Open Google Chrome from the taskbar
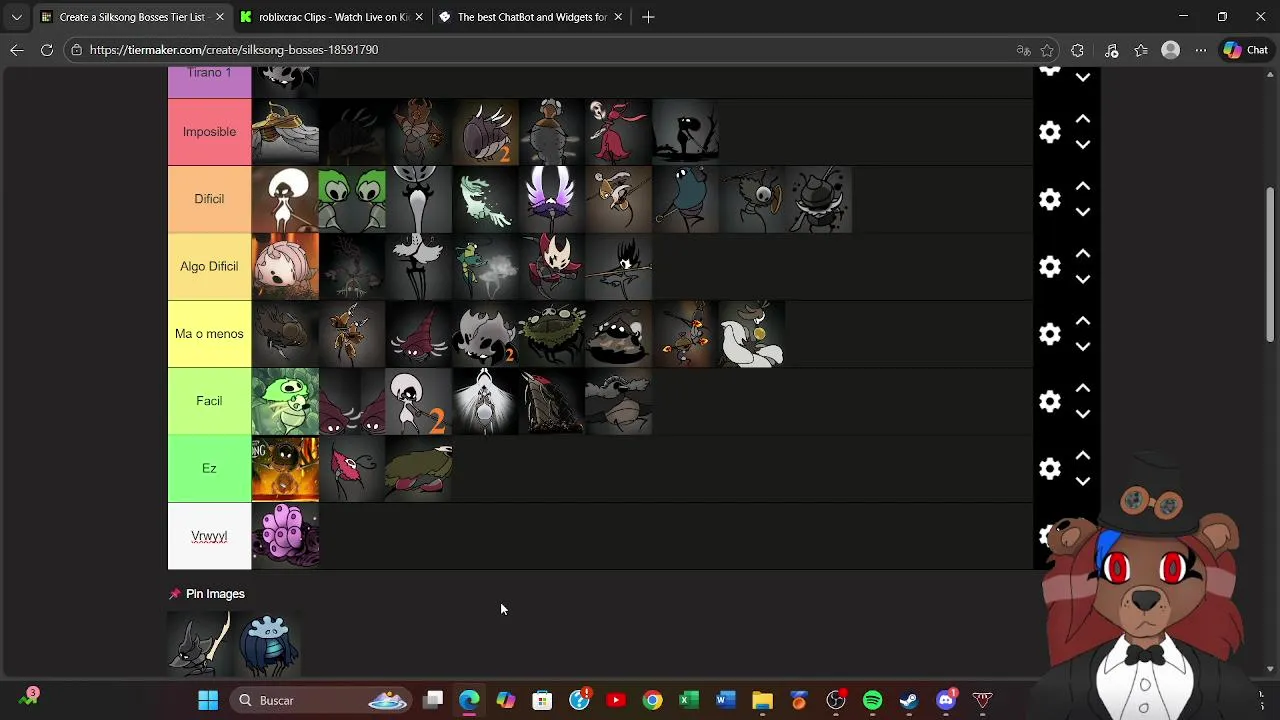Screen dimensions: 1280x720 click(652, 700)
